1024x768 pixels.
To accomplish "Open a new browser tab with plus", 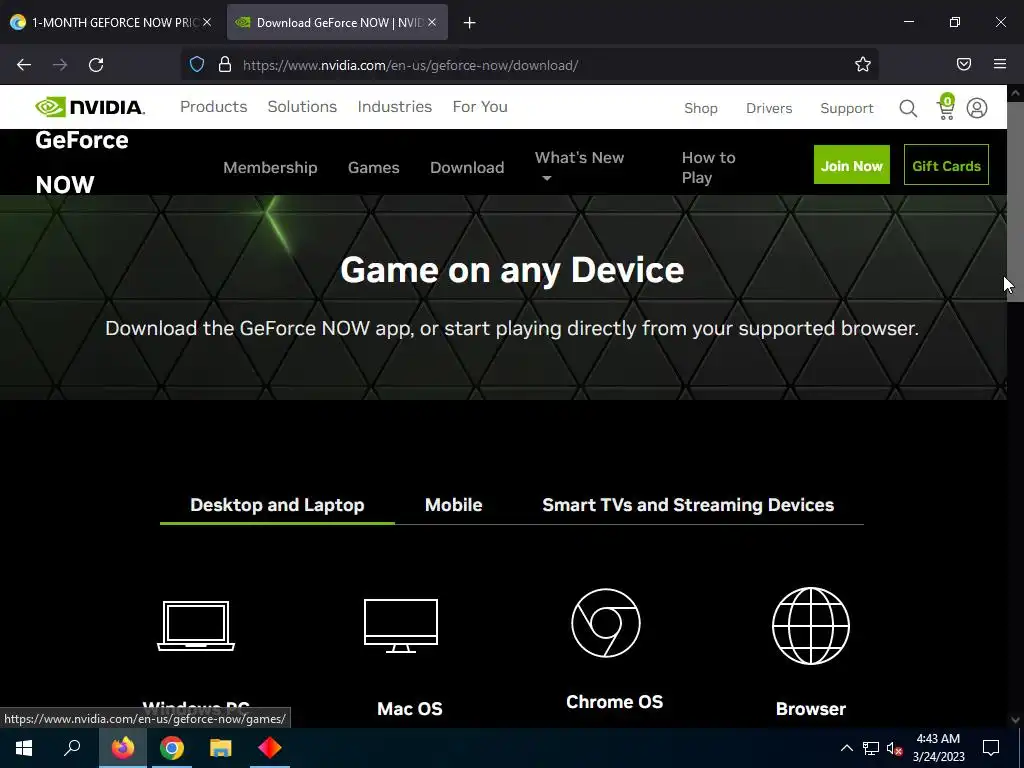I will click(470, 23).
